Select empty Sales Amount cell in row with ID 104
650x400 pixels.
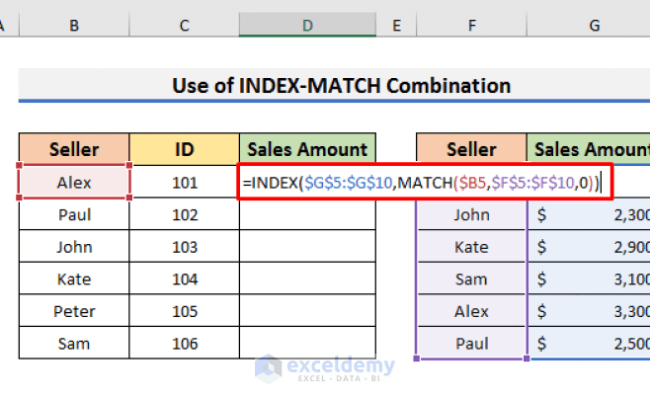click(x=308, y=279)
